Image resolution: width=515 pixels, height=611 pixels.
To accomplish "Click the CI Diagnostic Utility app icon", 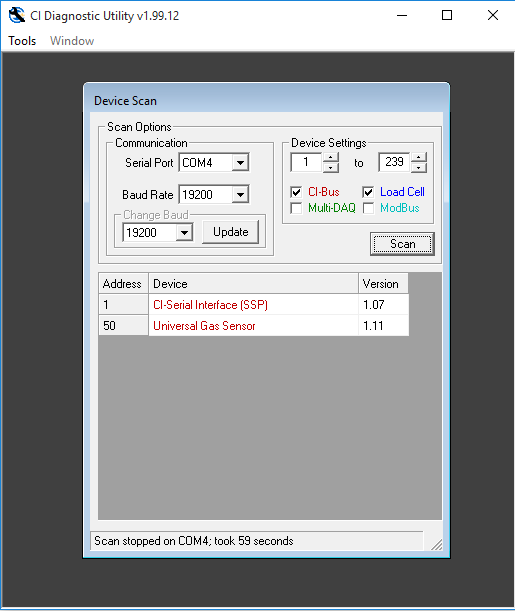I will [x=16, y=16].
